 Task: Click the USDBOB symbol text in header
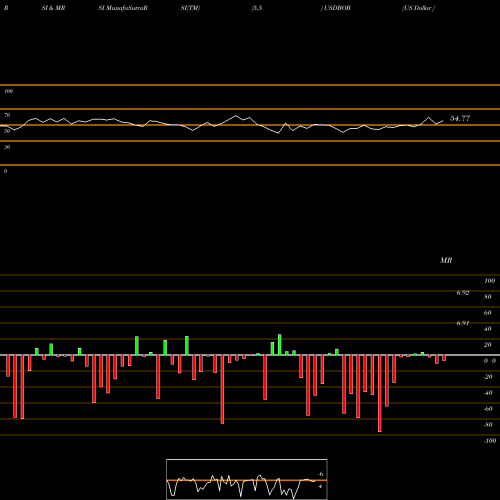pos(336,8)
